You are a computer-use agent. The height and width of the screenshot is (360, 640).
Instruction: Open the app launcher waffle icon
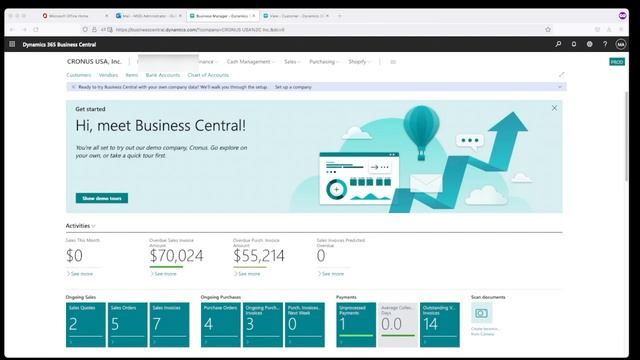pos(12,44)
